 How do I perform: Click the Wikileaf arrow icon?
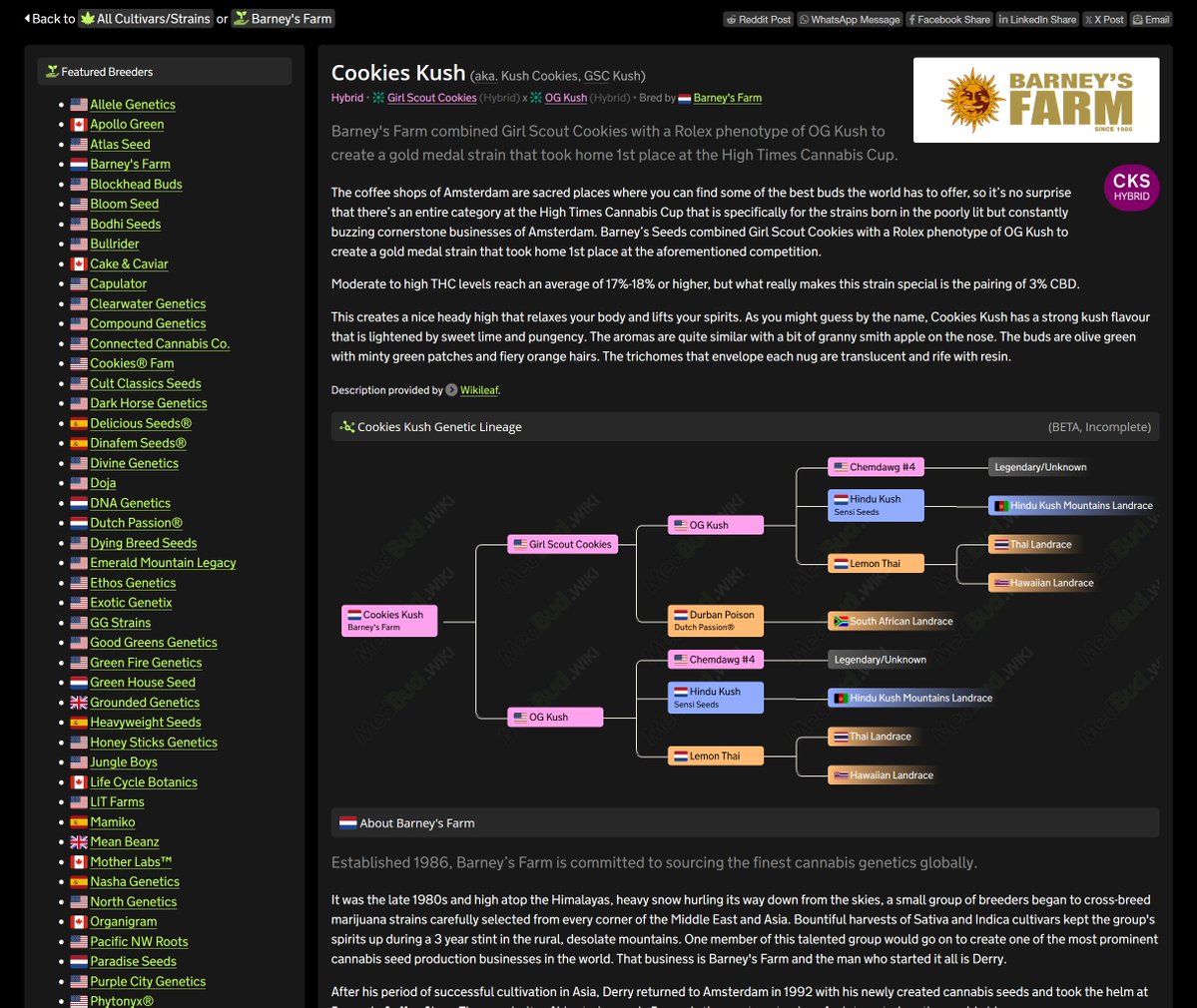pos(452,390)
